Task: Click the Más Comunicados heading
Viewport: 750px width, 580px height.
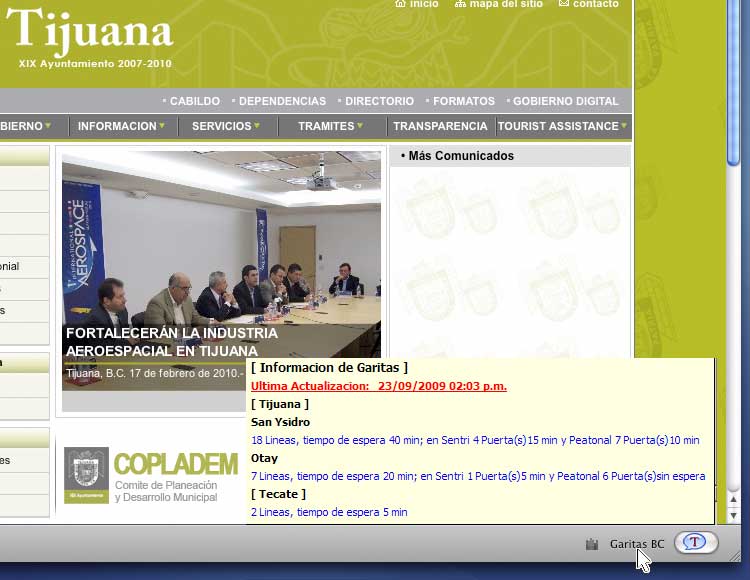Action: click(x=461, y=156)
